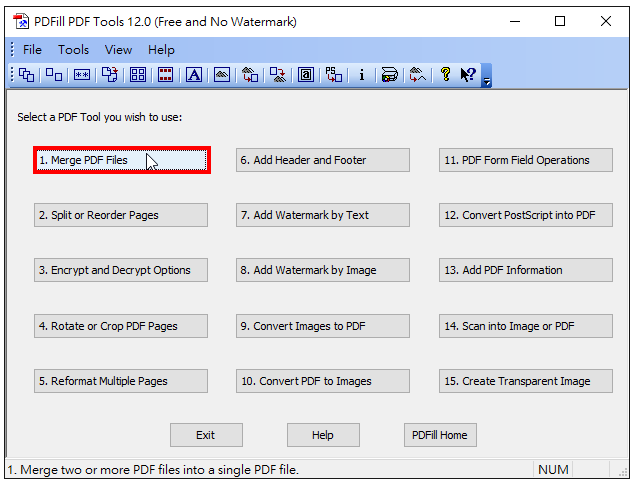Click the PostScript to PDF 'PS' icon
This screenshot has height=483, width=637.
click(x=334, y=75)
